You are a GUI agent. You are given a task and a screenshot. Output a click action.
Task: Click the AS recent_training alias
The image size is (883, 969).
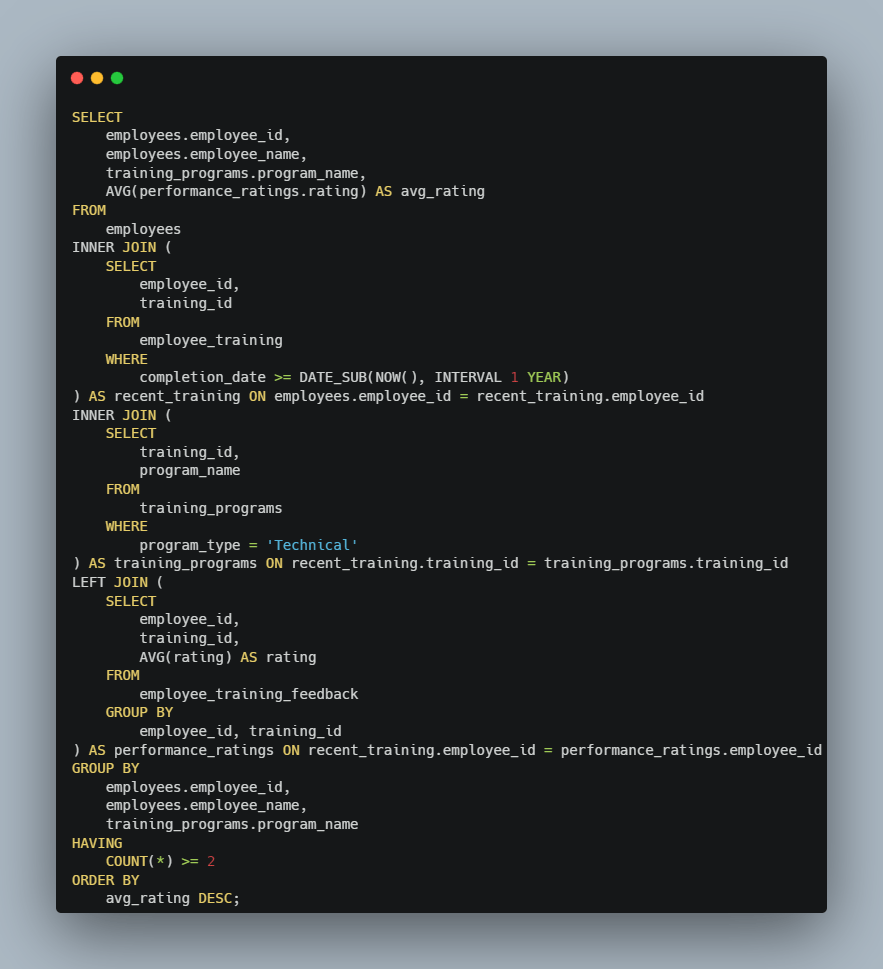pos(160,396)
